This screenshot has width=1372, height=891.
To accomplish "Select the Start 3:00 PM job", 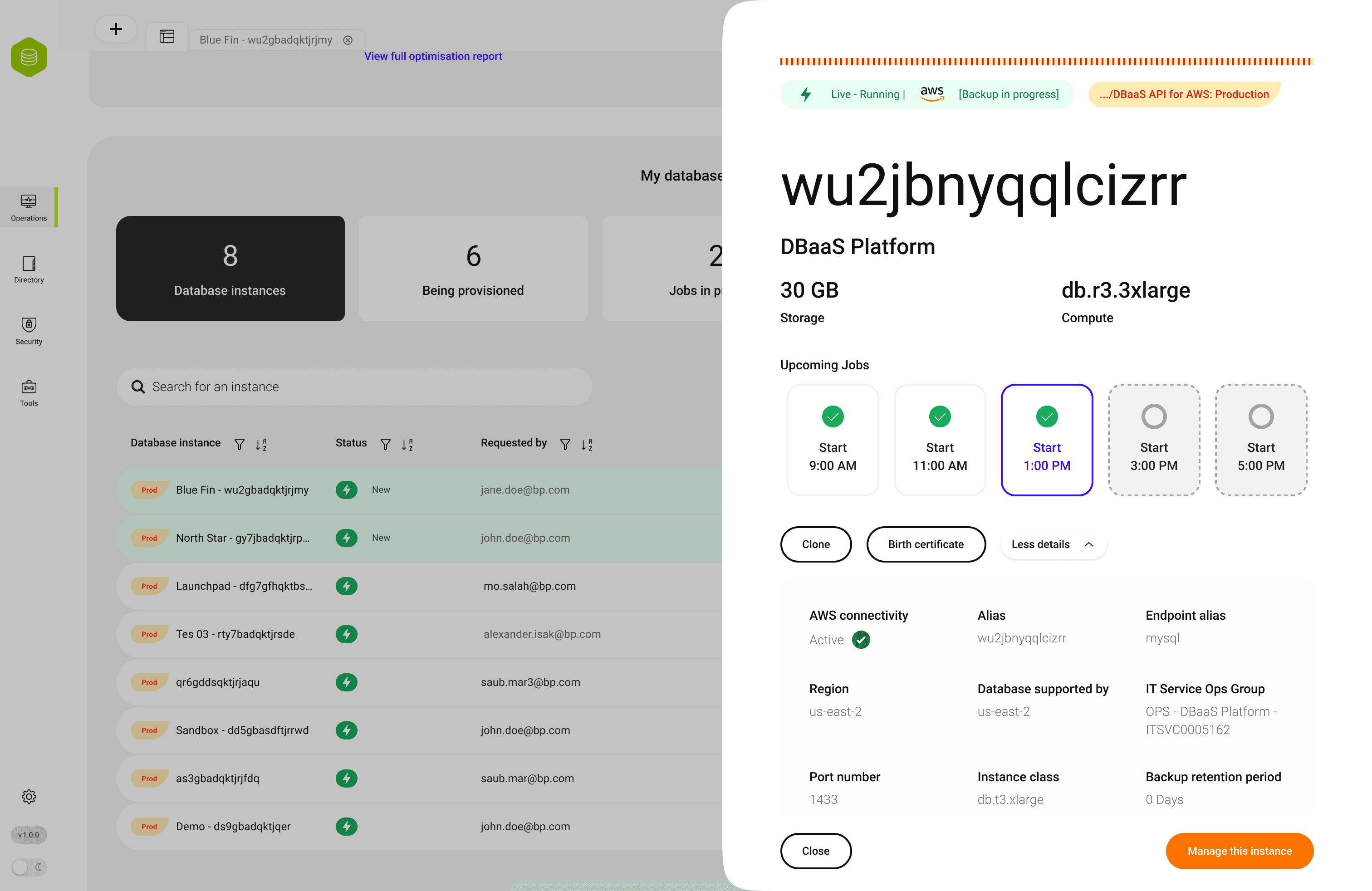I will [1153, 439].
